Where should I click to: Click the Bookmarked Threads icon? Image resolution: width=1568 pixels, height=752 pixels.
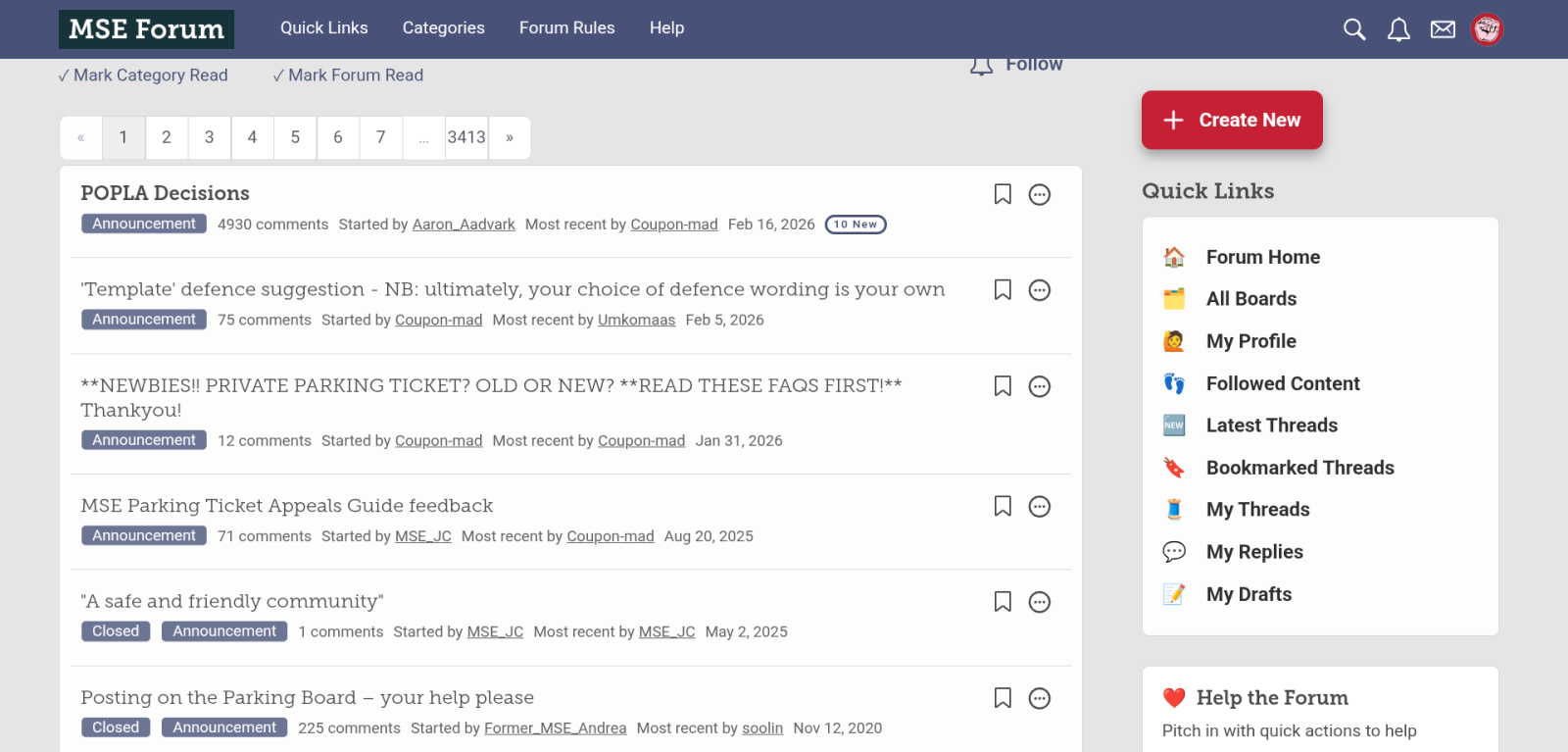click(1174, 468)
